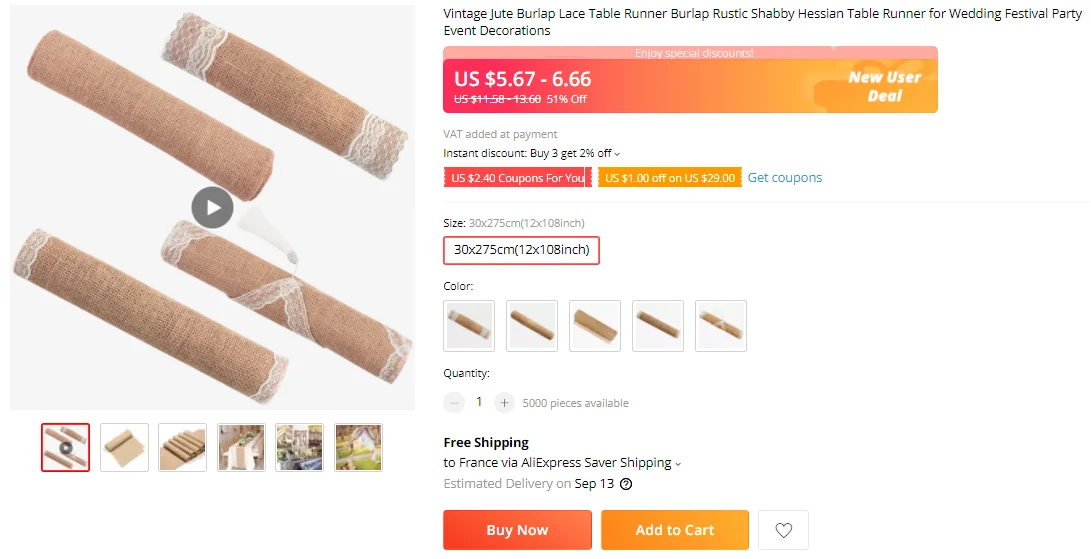The height and width of the screenshot is (559, 1091).
Task: View the second gallery thumbnail
Action: [x=124, y=447]
